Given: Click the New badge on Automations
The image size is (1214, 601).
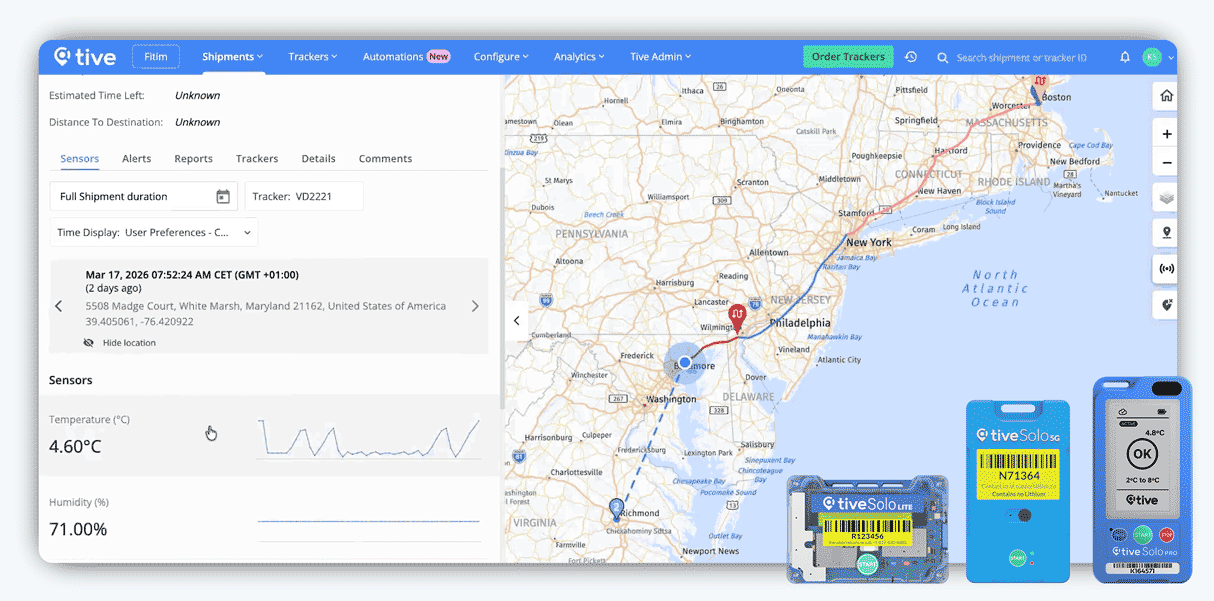Looking at the screenshot, I should [x=439, y=57].
